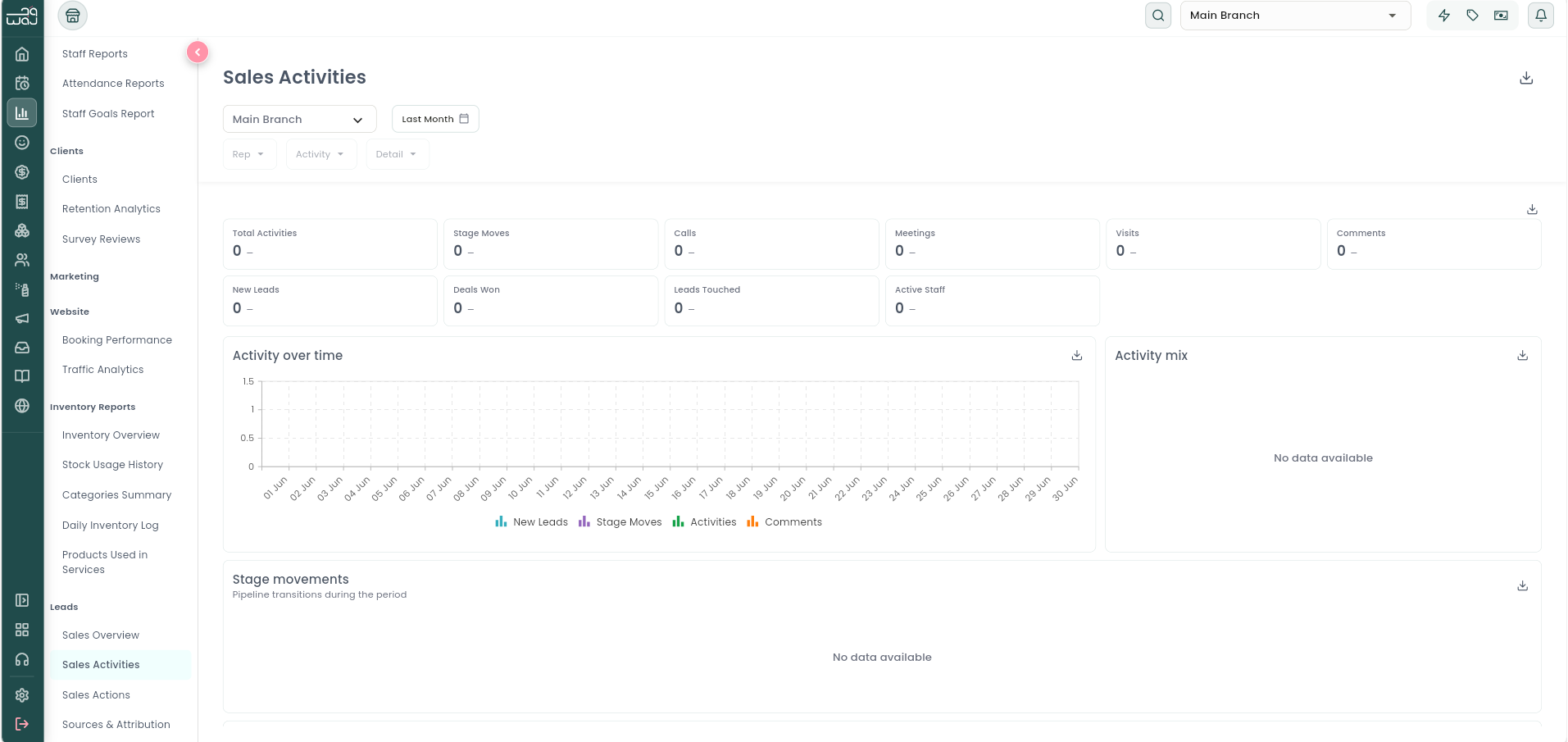Download the Activity over time chart

(x=1076, y=355)
